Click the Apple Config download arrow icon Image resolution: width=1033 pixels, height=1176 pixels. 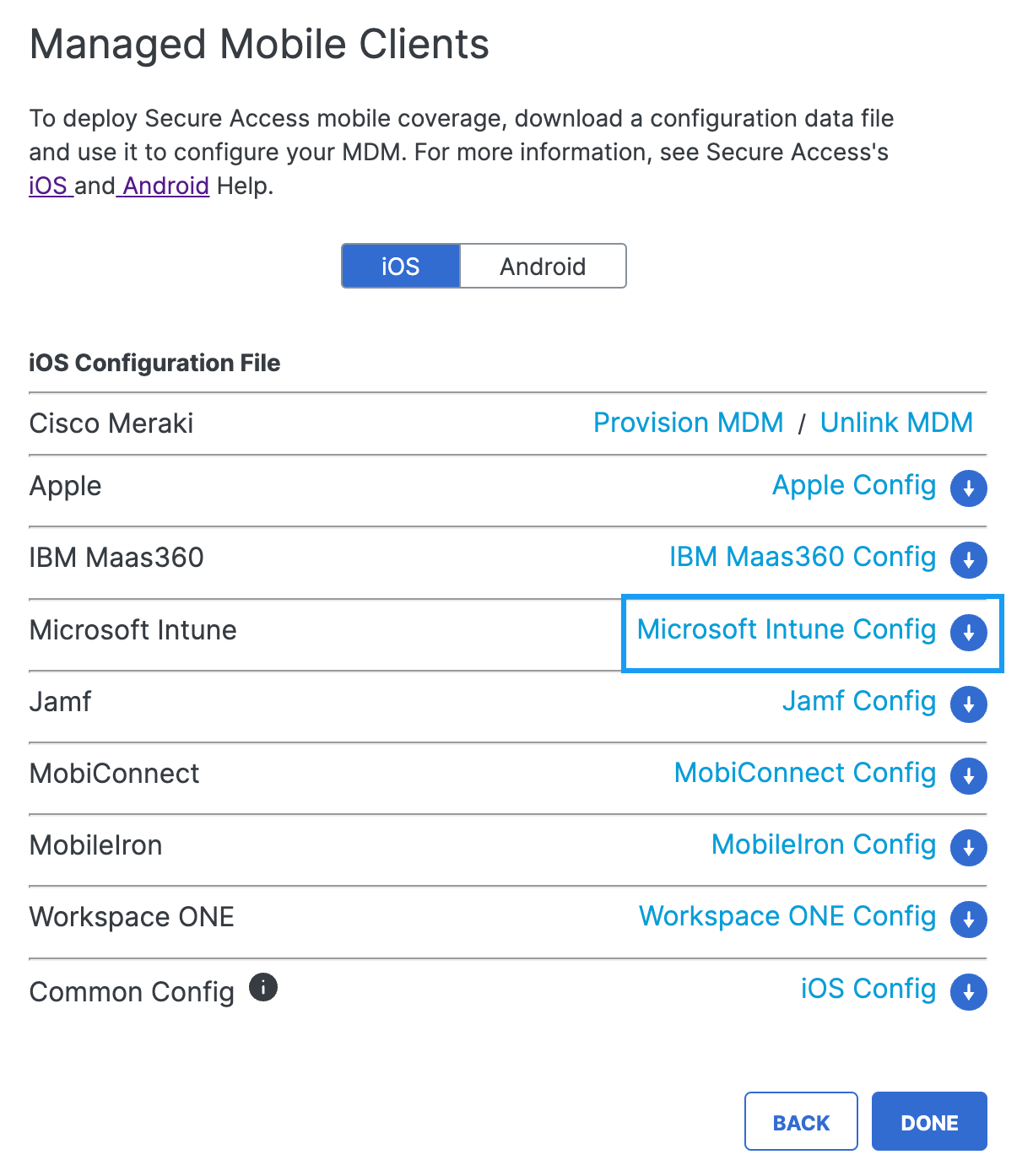(x=968, y=488)
